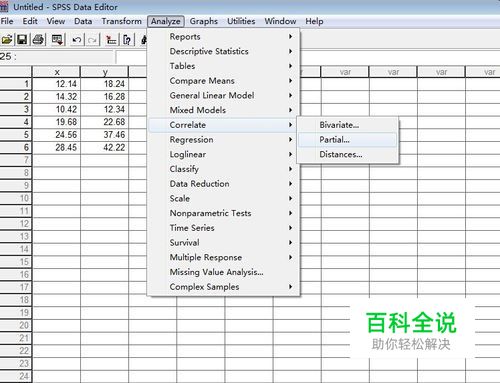Screen dimensions: 500x383
Task: Expand the Tables submenu
Action: click(224, 66)
